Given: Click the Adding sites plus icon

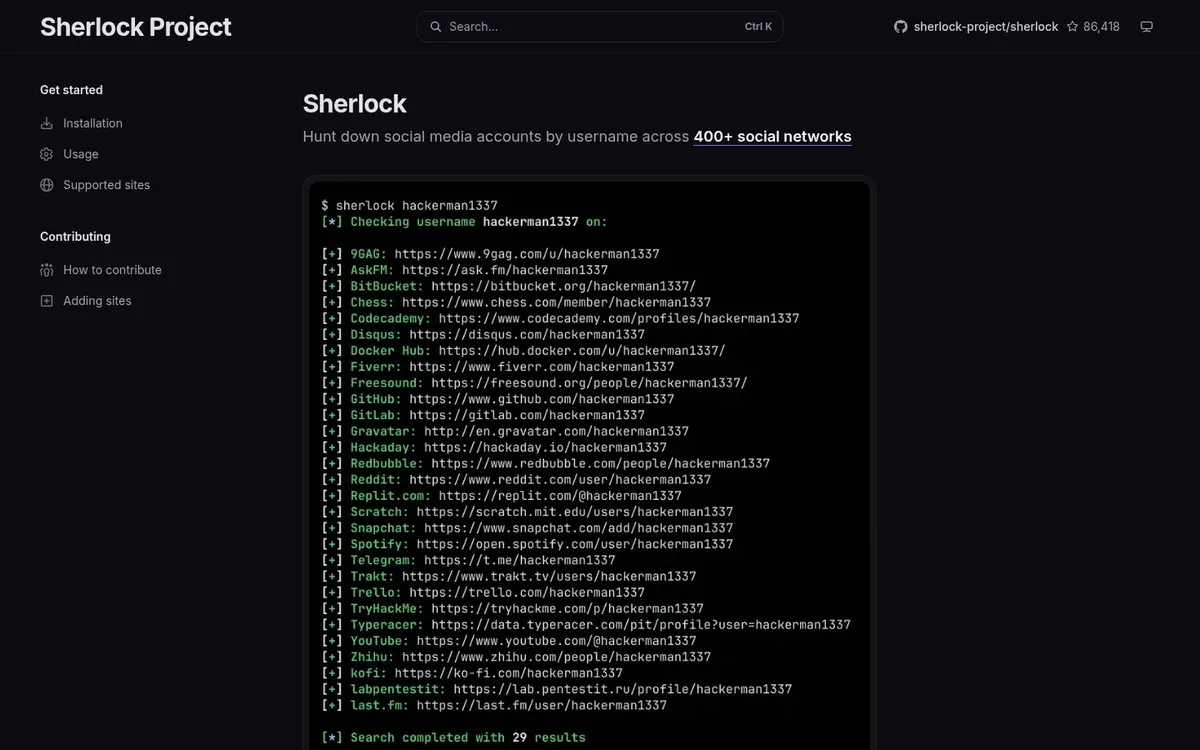Looking at the screenshot, I should (46, 301).
